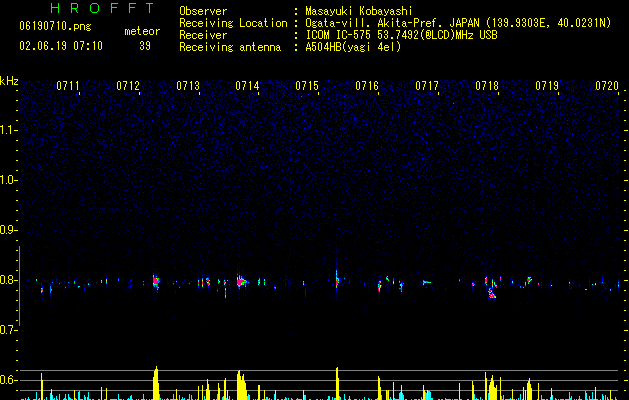Click the tall yellow signal peak after 0712

click(x=156, y=383)
